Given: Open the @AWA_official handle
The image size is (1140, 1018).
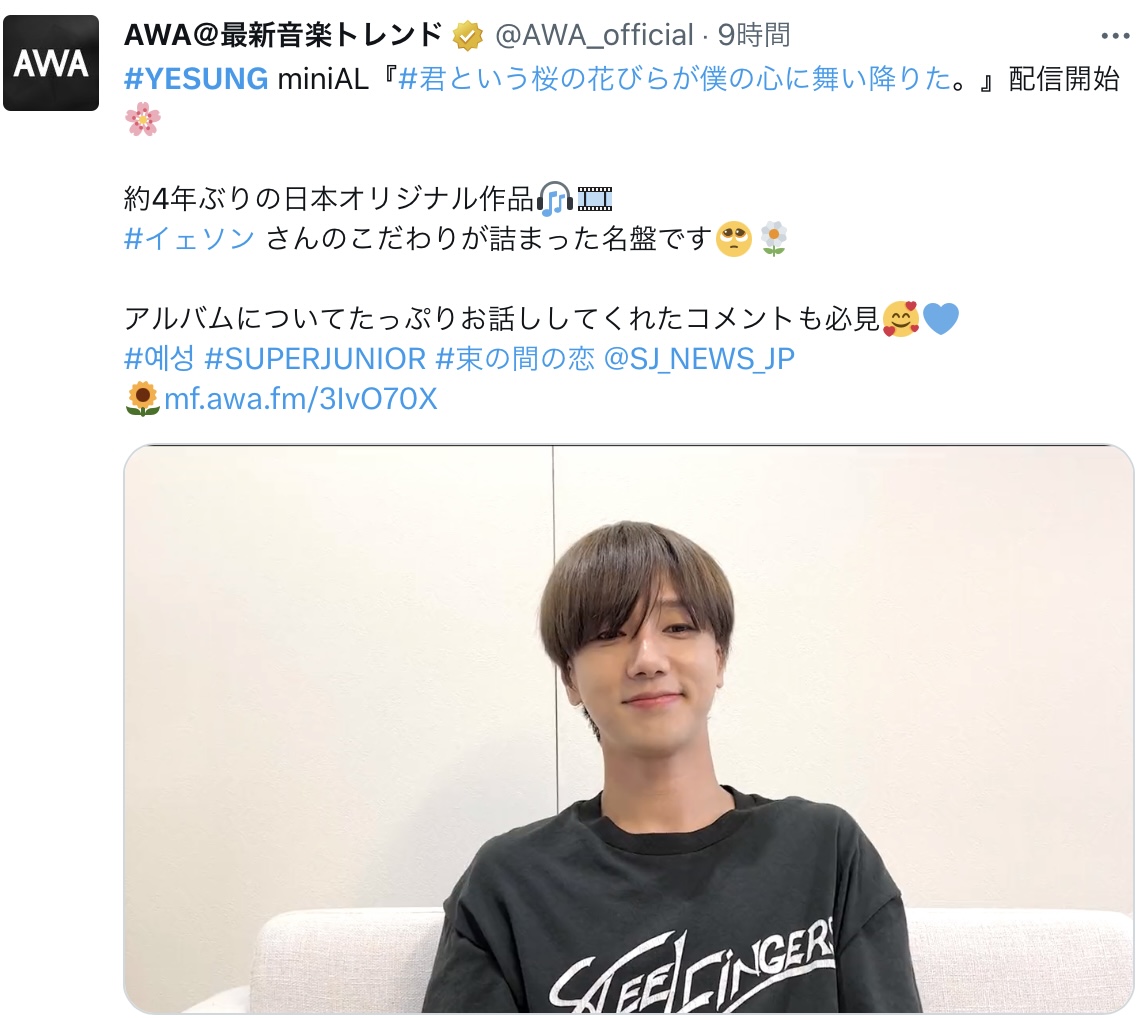Looking at the screenshot, I should pyautogui.click(x=595, y=35).
